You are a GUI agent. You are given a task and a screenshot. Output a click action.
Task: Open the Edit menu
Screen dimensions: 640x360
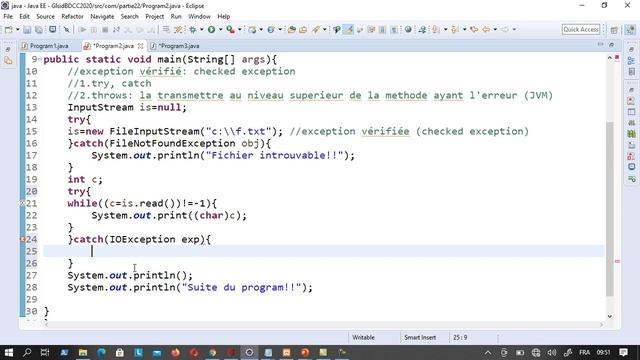coord(24,16)
